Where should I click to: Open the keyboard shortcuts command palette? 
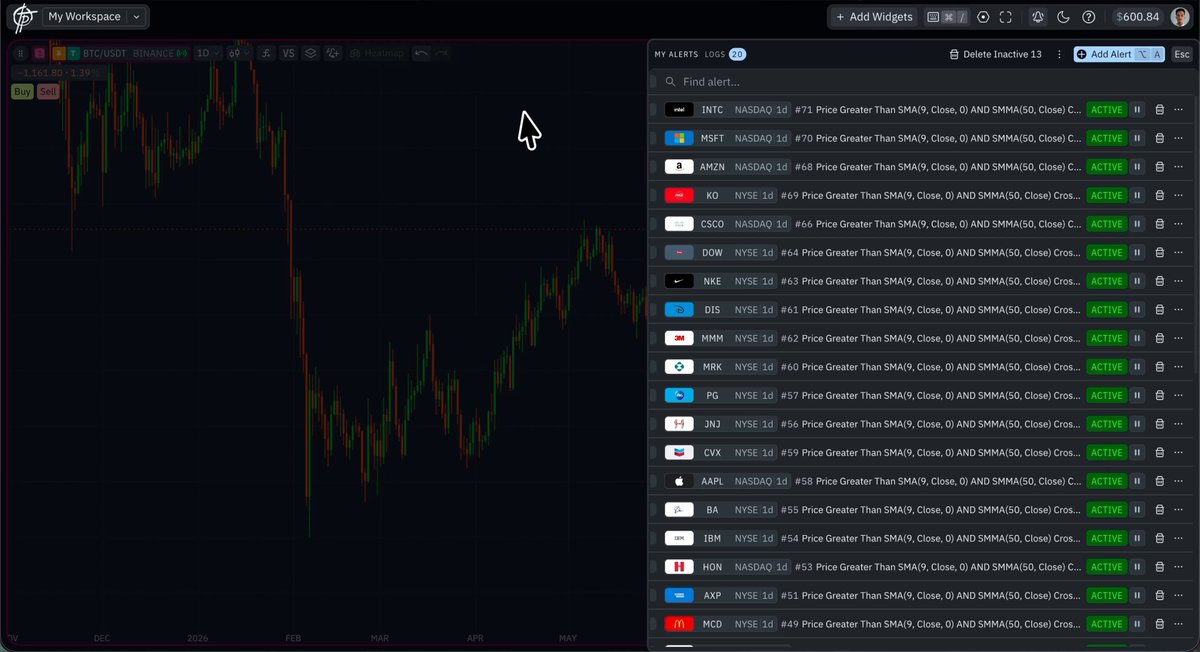click(946, 17)
